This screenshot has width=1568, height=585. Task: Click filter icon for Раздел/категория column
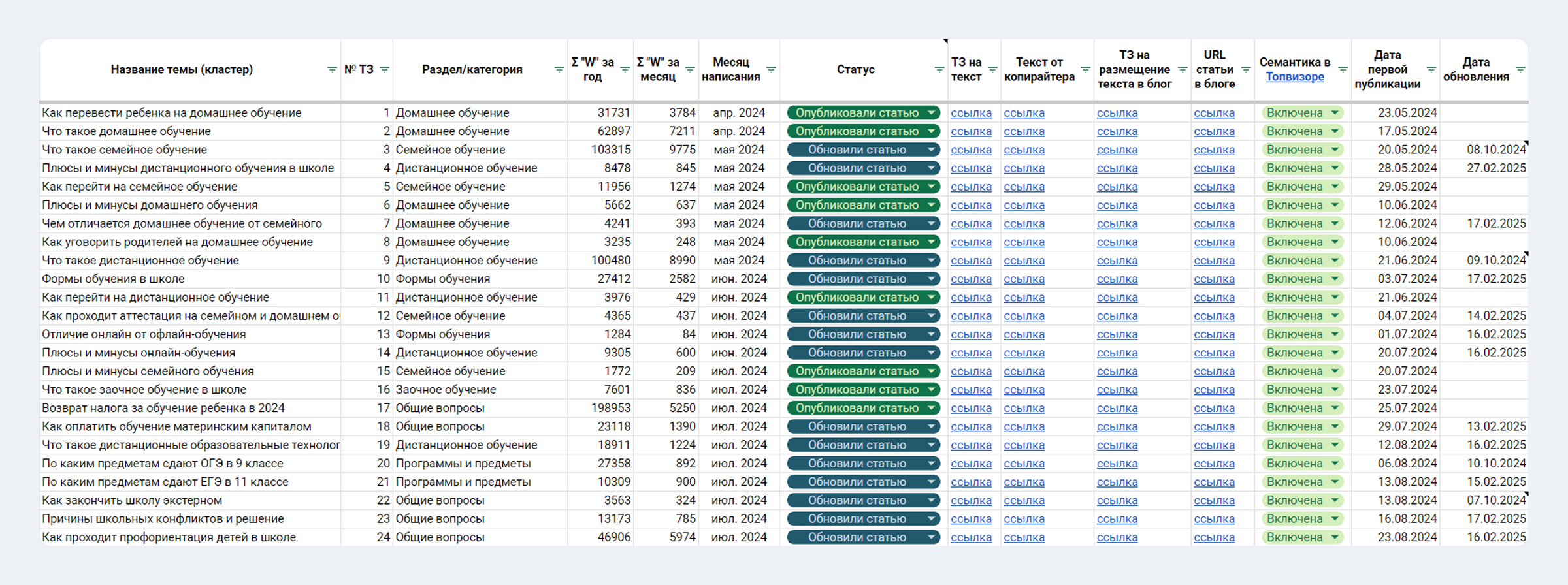pos(559,70)
